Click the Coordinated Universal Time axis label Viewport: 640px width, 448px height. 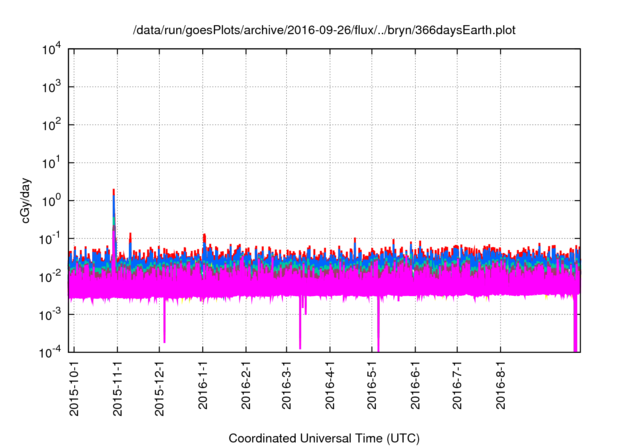324,438
